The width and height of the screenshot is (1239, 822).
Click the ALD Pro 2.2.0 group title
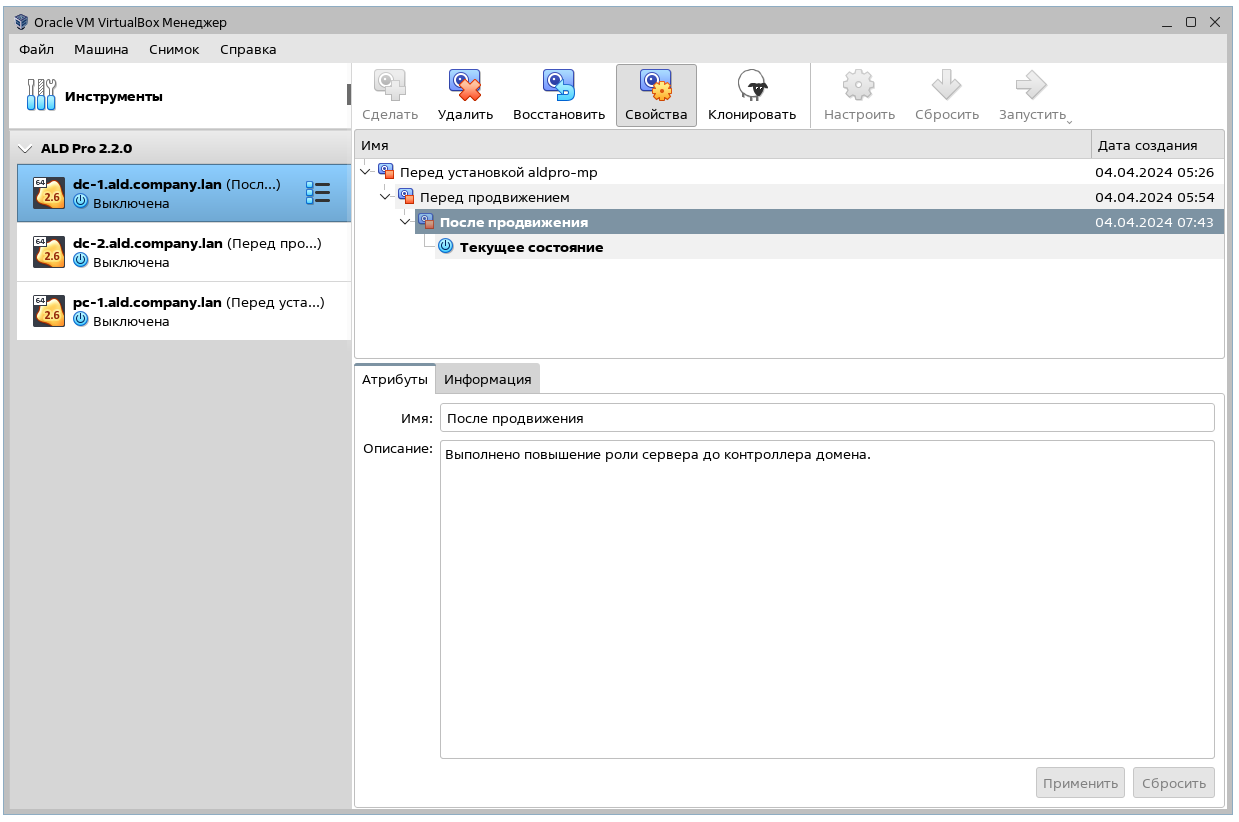click(86, 148)
